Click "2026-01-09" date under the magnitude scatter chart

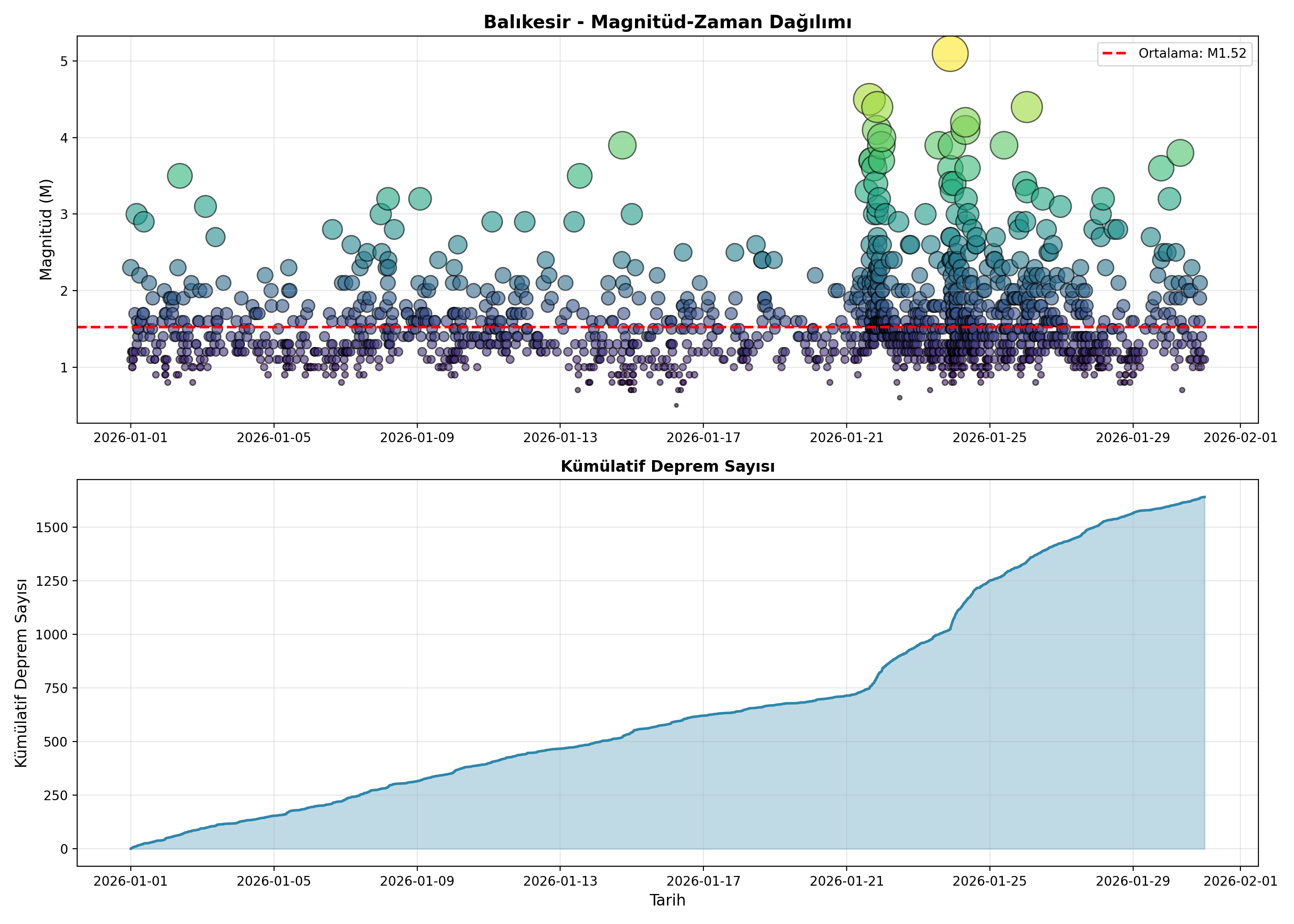coord(418,438)
